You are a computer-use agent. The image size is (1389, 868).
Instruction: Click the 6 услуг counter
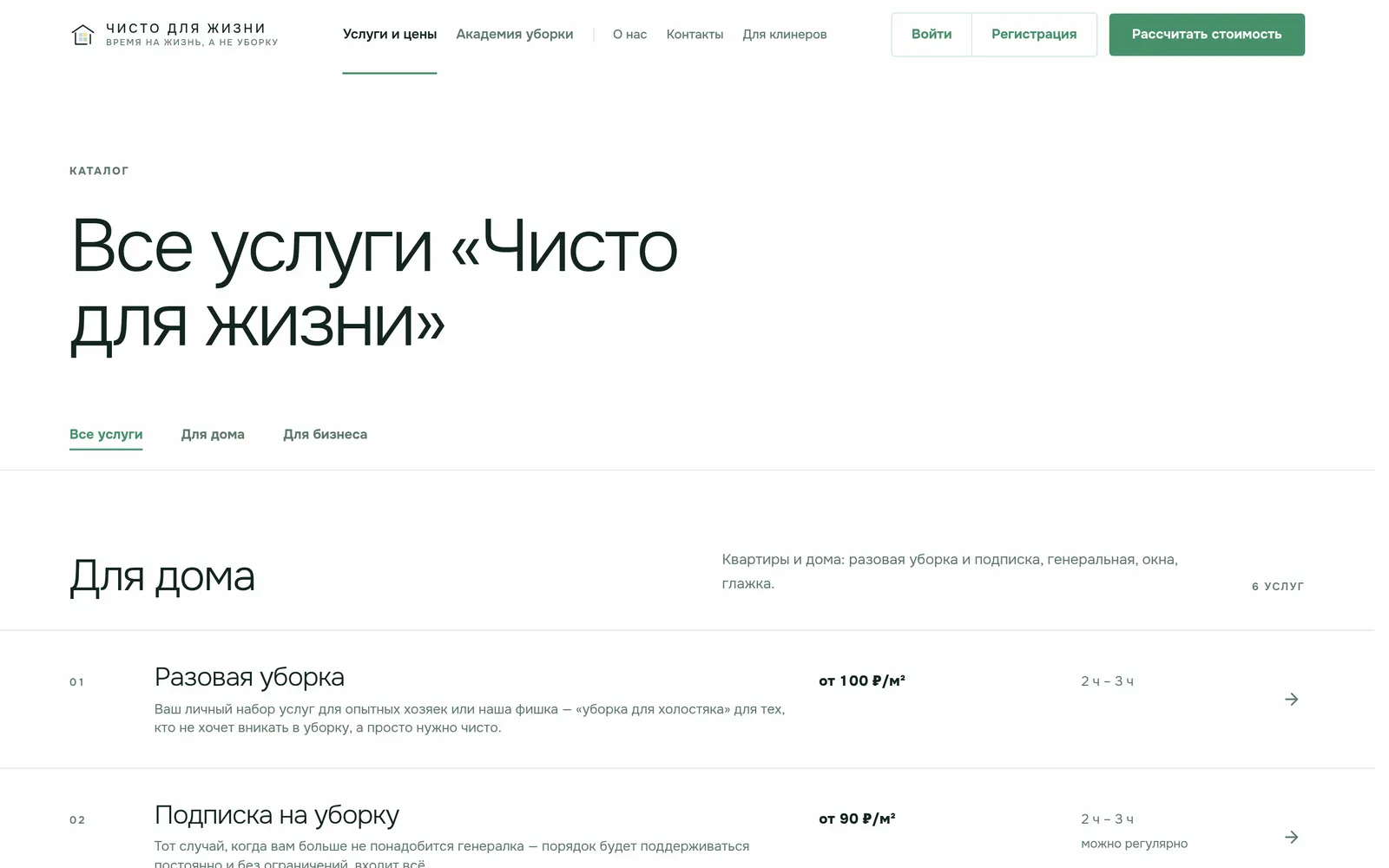(x=1278, y=587)
